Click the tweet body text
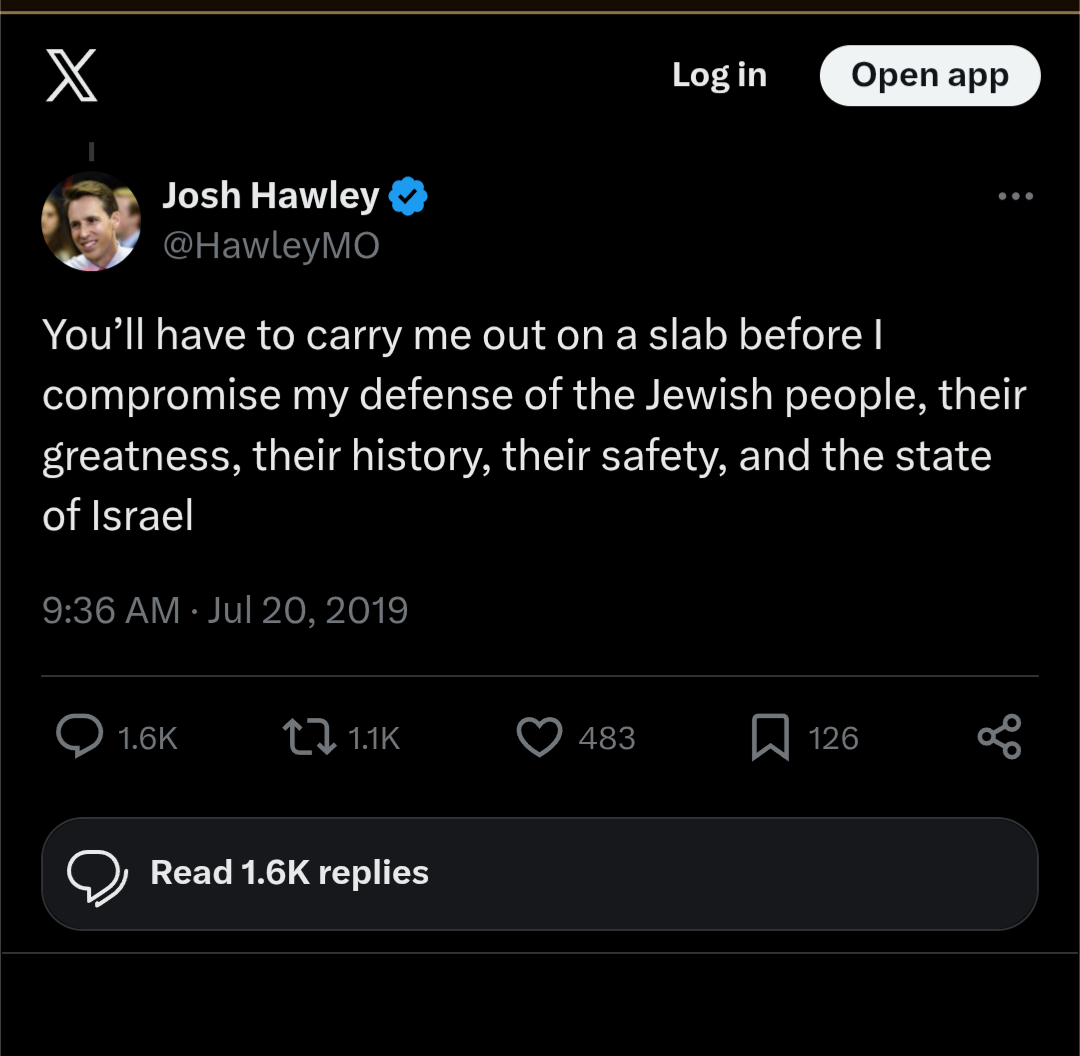Image resolution: width=1080 pixels, height=1056 pixels. coord(533,425)
